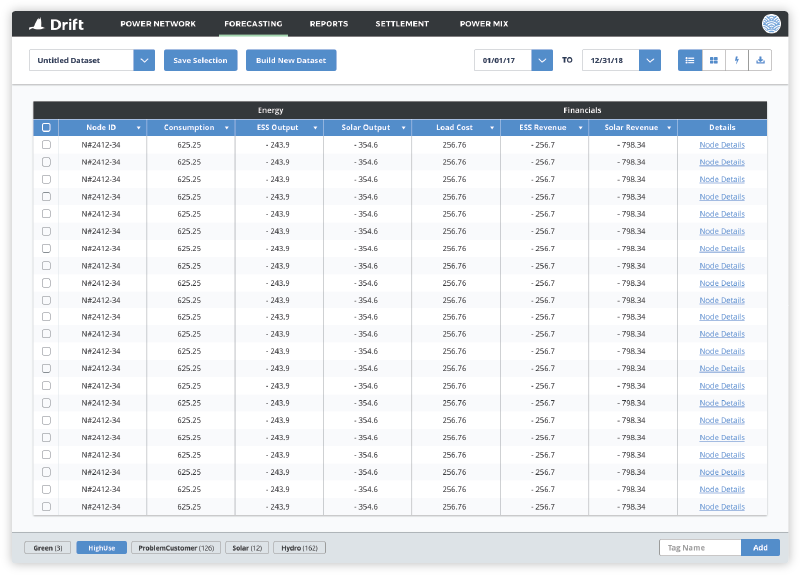Open the end date 12/31/18 dropdown
This screenshot has height=575, width=800.
tap(650, 60)
